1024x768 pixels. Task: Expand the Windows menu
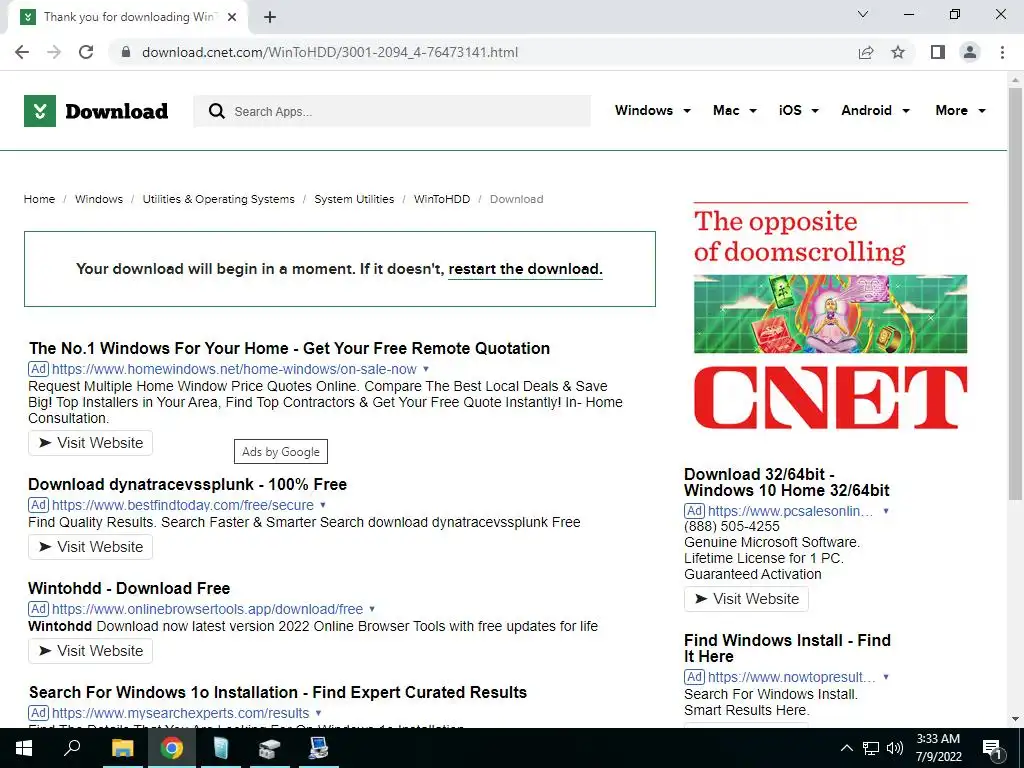click(652, 110)
